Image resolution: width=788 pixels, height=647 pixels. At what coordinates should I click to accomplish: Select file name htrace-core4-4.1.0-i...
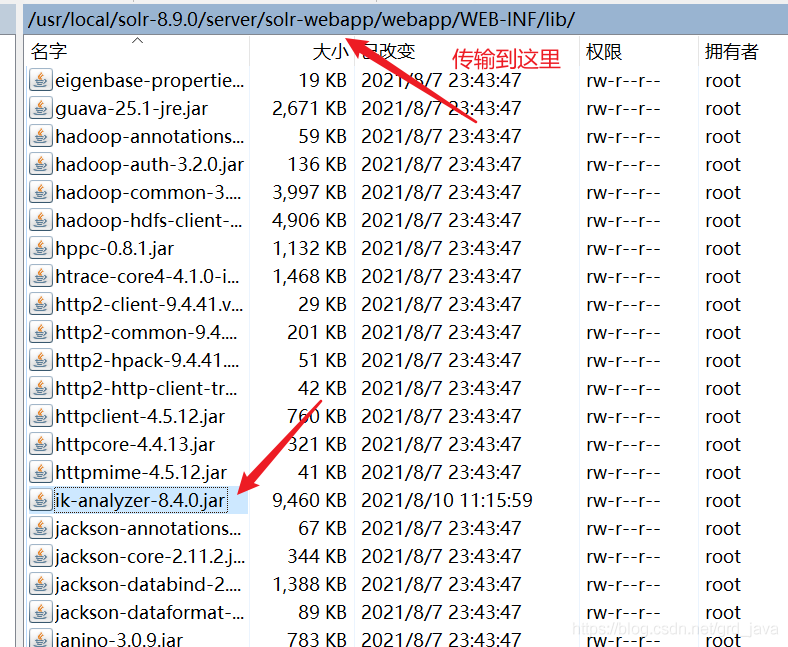(147, 277)
